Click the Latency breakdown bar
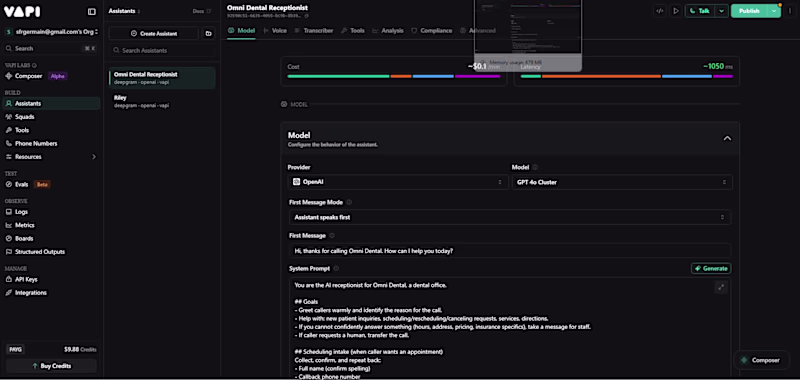 pos(627,77)
